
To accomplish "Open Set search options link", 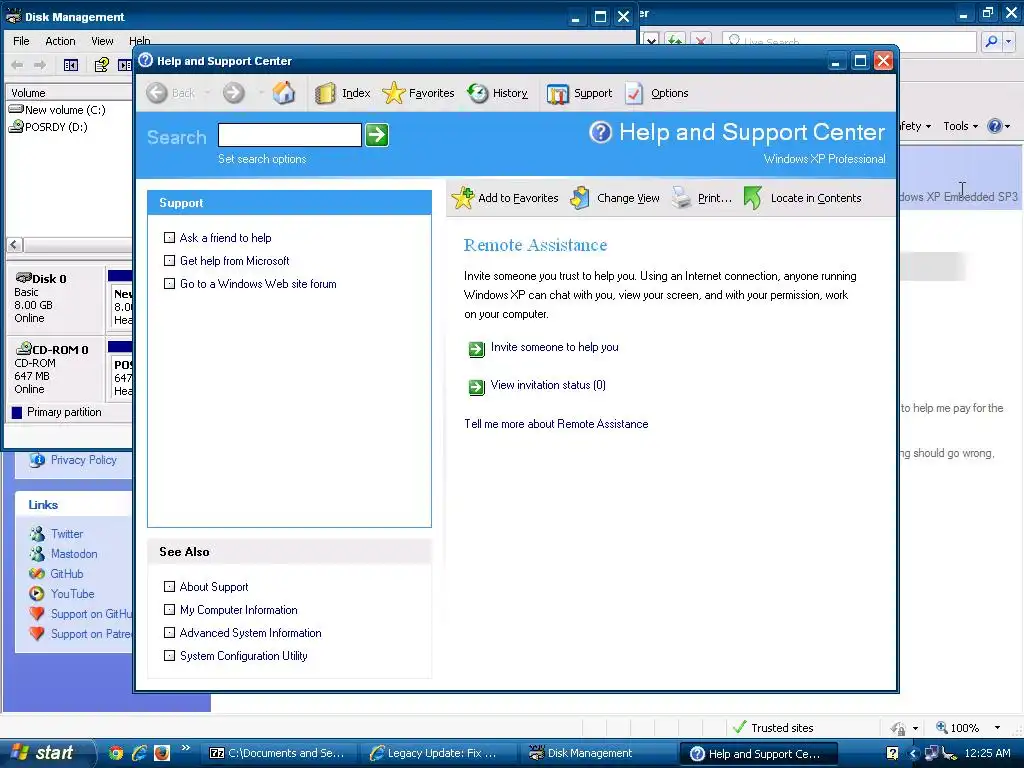I will coord(262,159).
